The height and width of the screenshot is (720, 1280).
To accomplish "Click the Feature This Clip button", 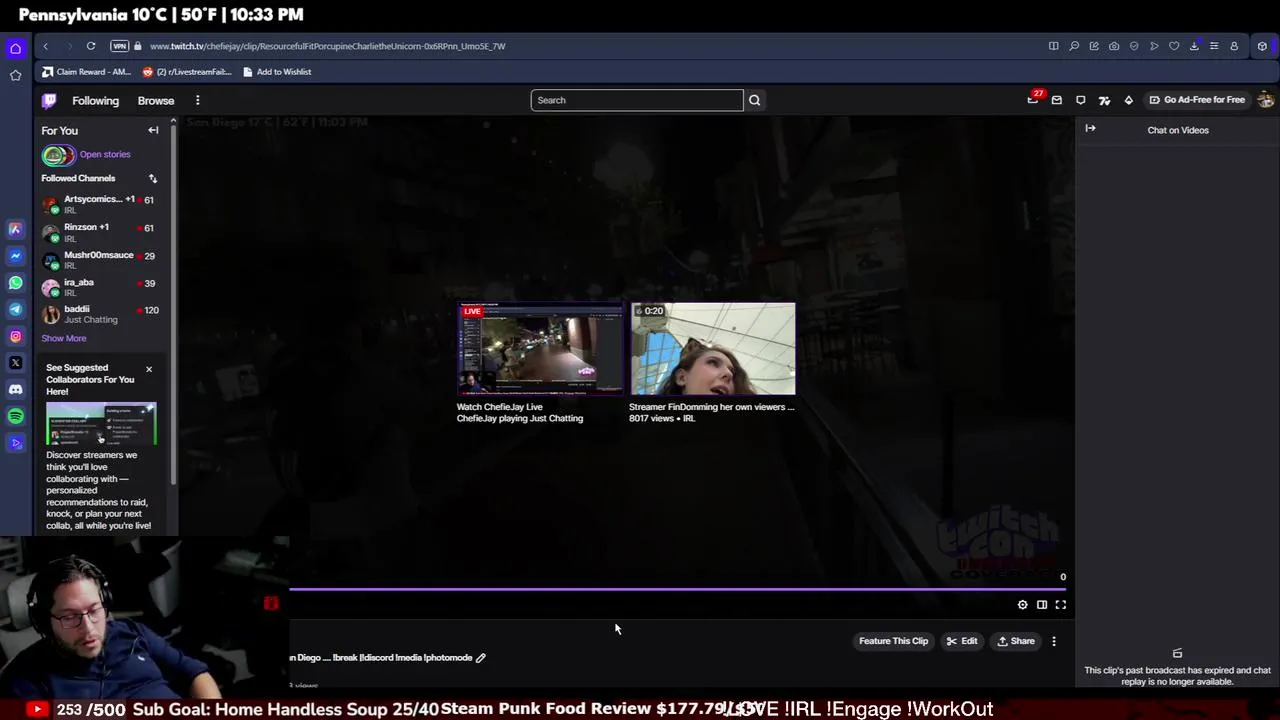I will (x=893, y=641).
